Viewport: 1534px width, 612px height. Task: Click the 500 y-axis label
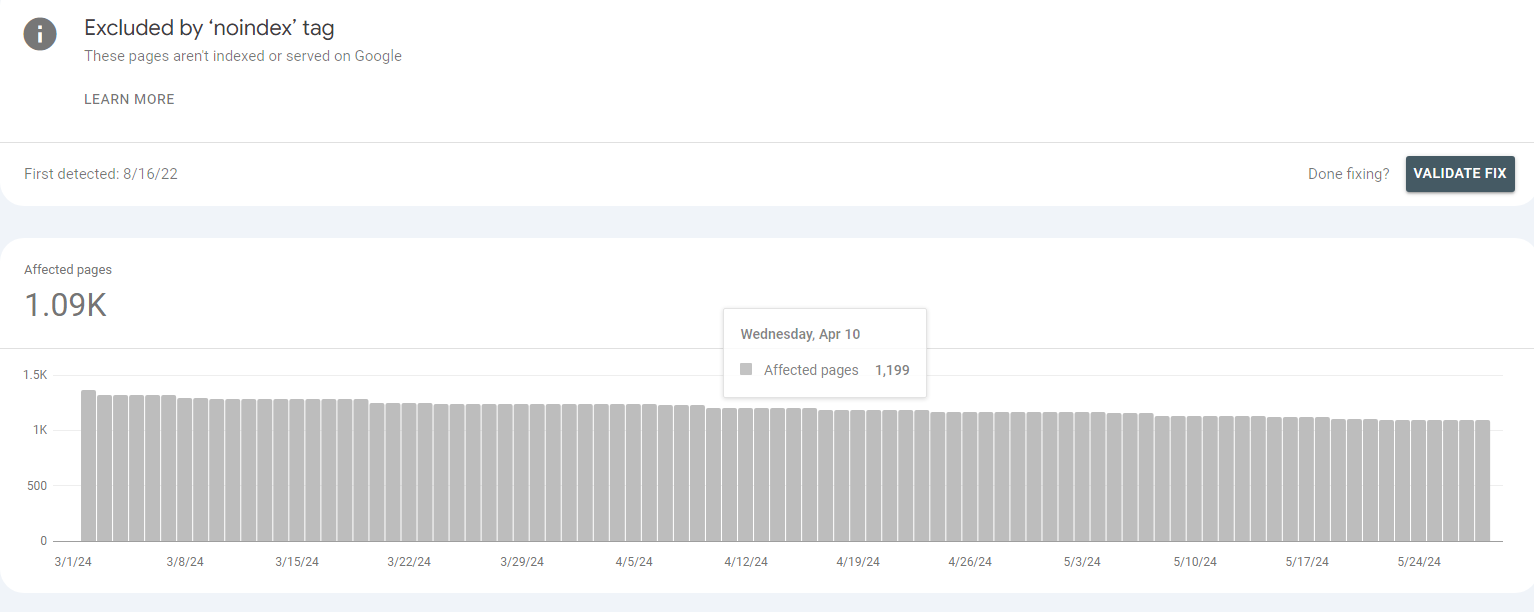click(36, 486)
